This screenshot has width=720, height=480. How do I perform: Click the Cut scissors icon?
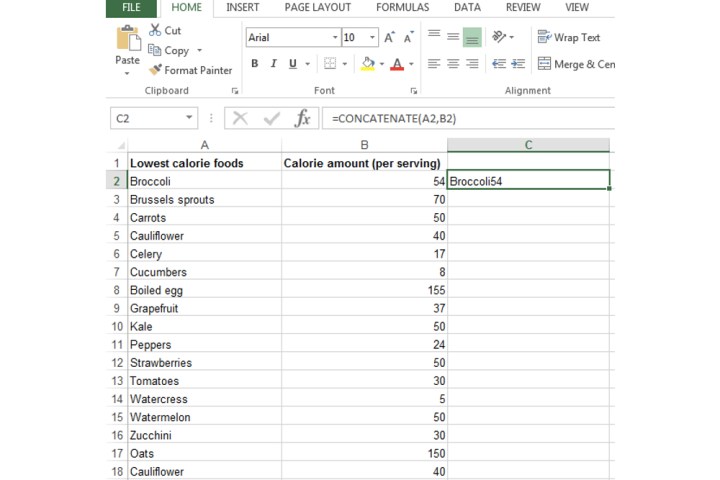[x=165, y=31]
